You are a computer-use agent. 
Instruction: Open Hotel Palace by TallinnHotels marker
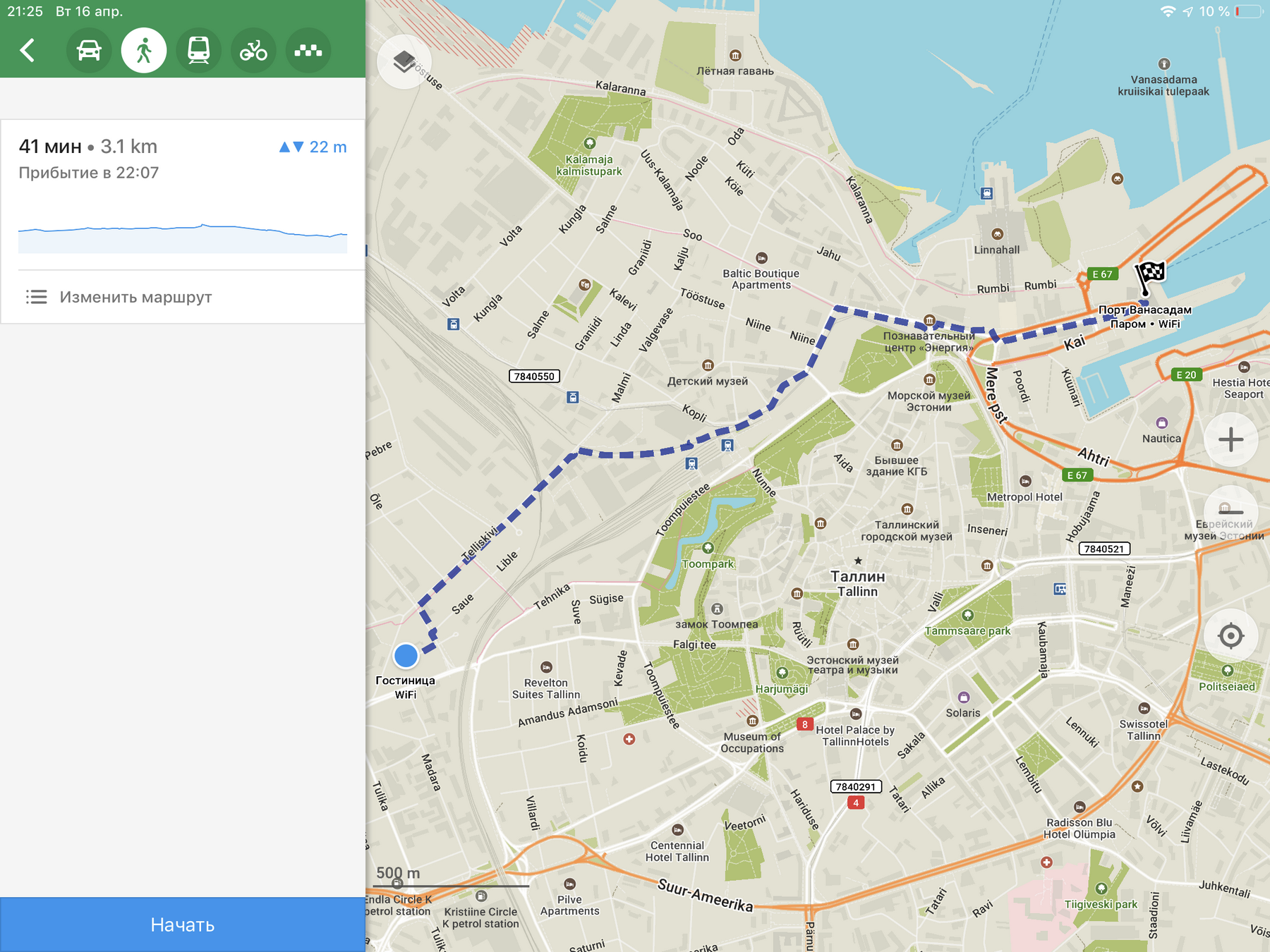(855, 714)
